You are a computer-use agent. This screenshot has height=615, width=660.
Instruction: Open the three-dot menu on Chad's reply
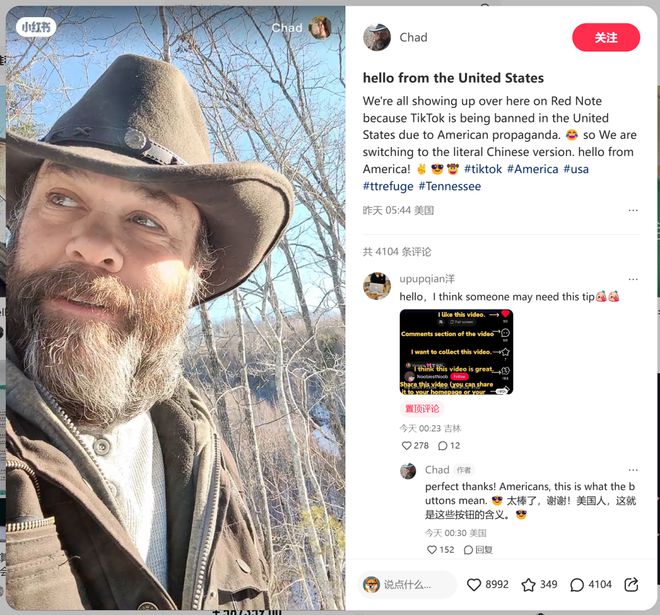633,470
